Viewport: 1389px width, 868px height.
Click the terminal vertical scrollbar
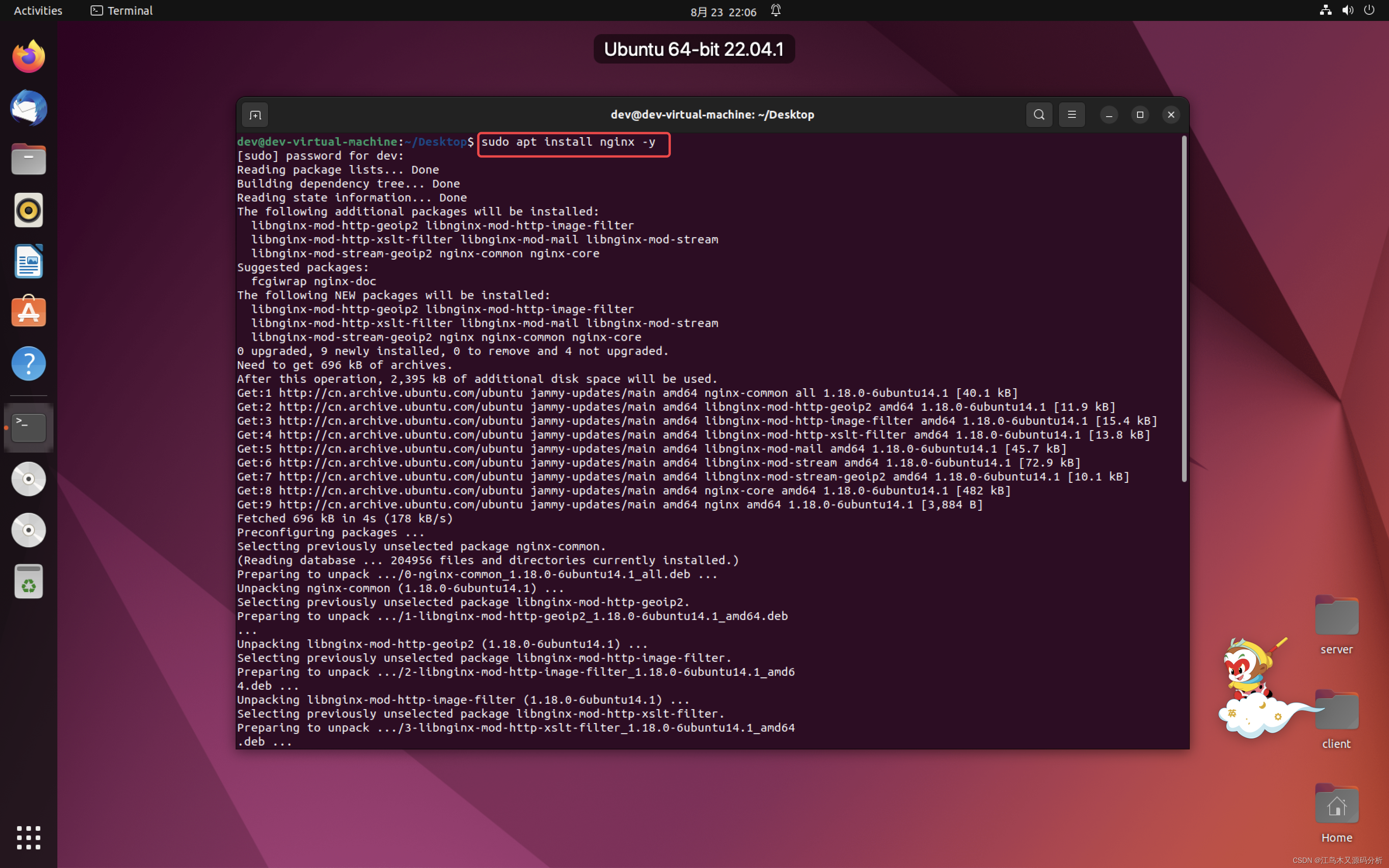point(1184,309)
